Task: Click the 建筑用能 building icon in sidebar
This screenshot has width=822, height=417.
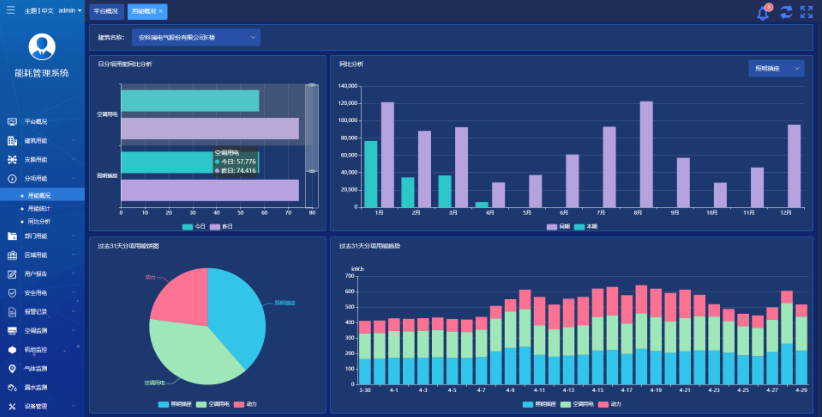Action: [x=12, y=141]
